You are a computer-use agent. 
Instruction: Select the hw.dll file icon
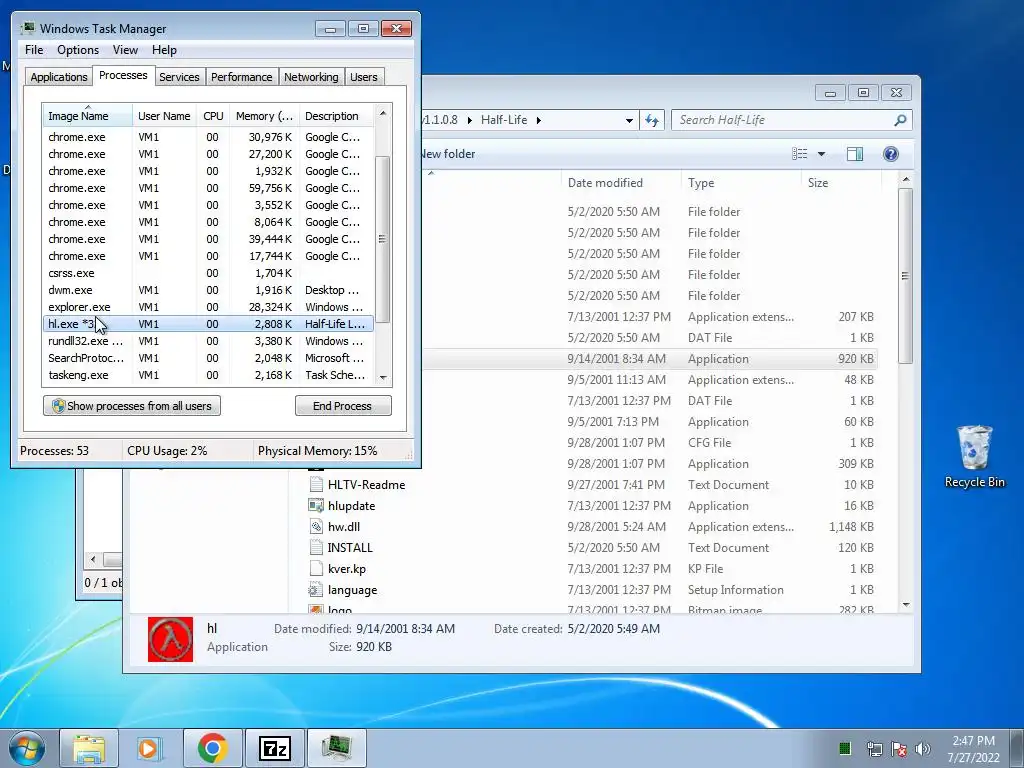pos(316,526)
